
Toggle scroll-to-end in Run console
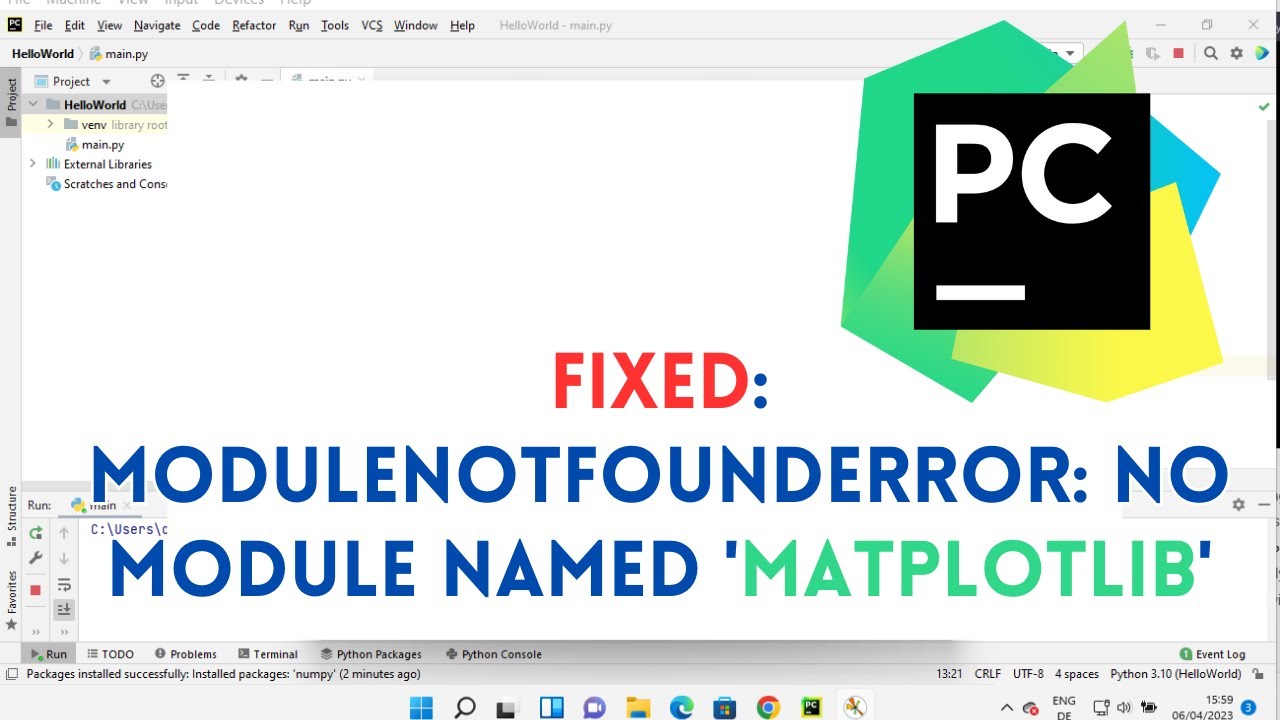64,609
